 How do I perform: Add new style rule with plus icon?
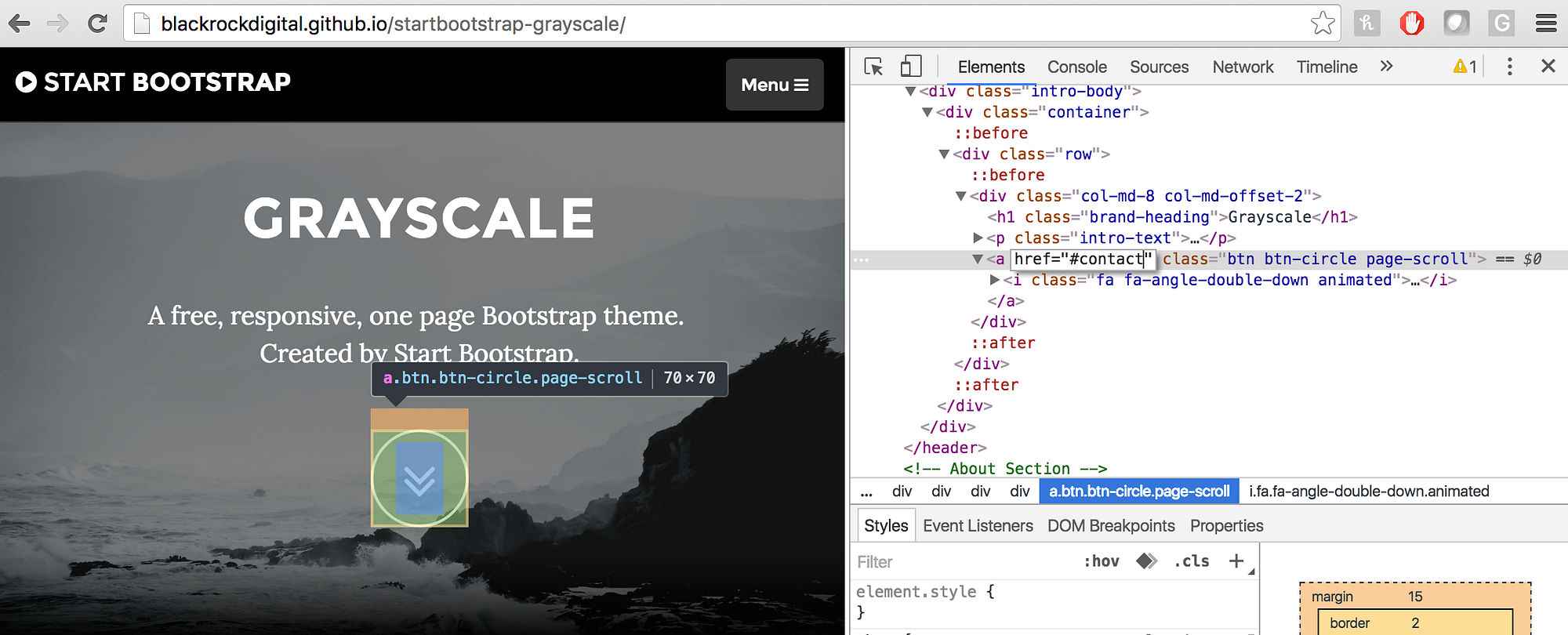pyautogui.click(x=1236, y=561)
